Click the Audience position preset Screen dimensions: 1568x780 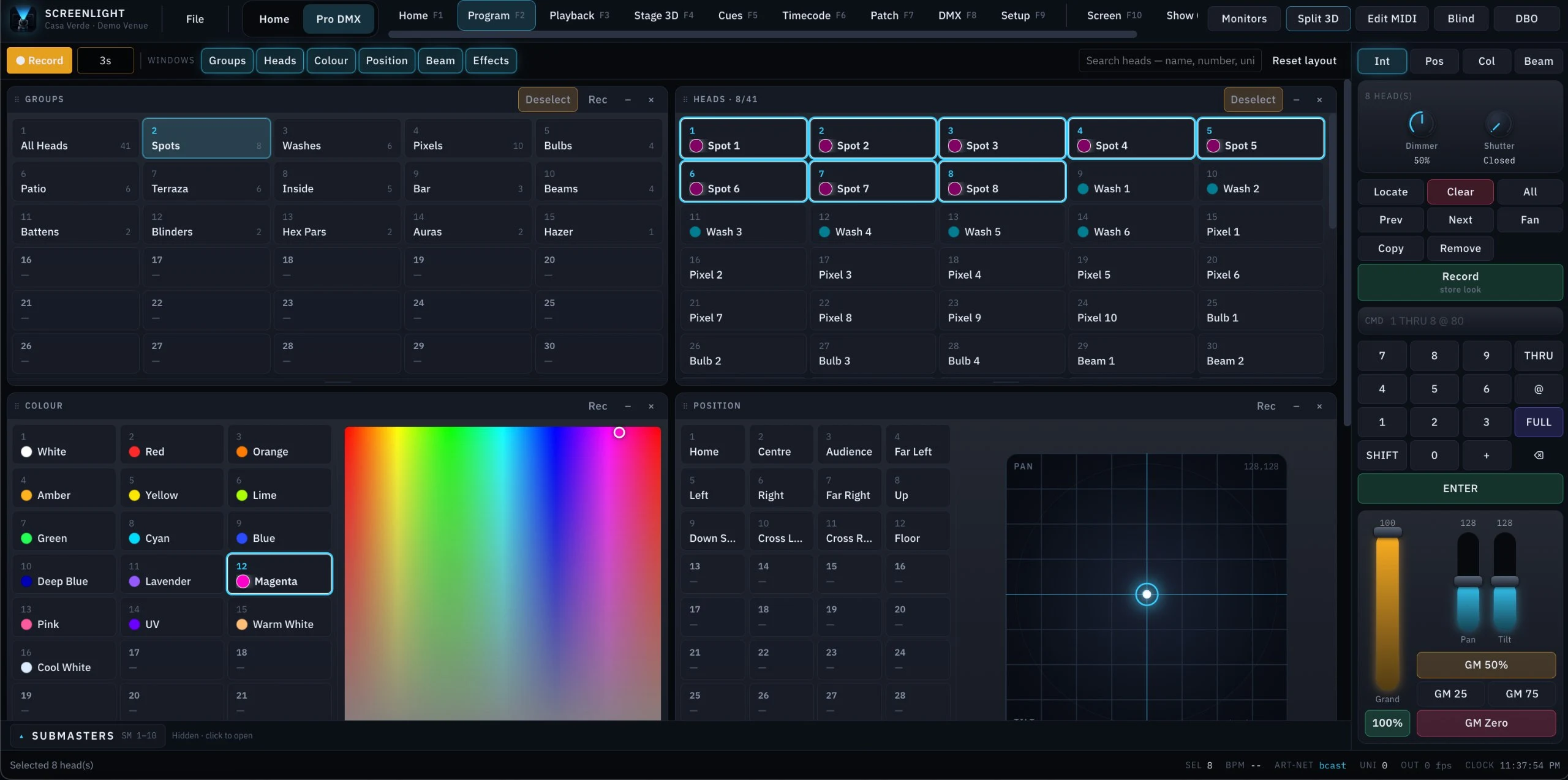coord(849,444)
